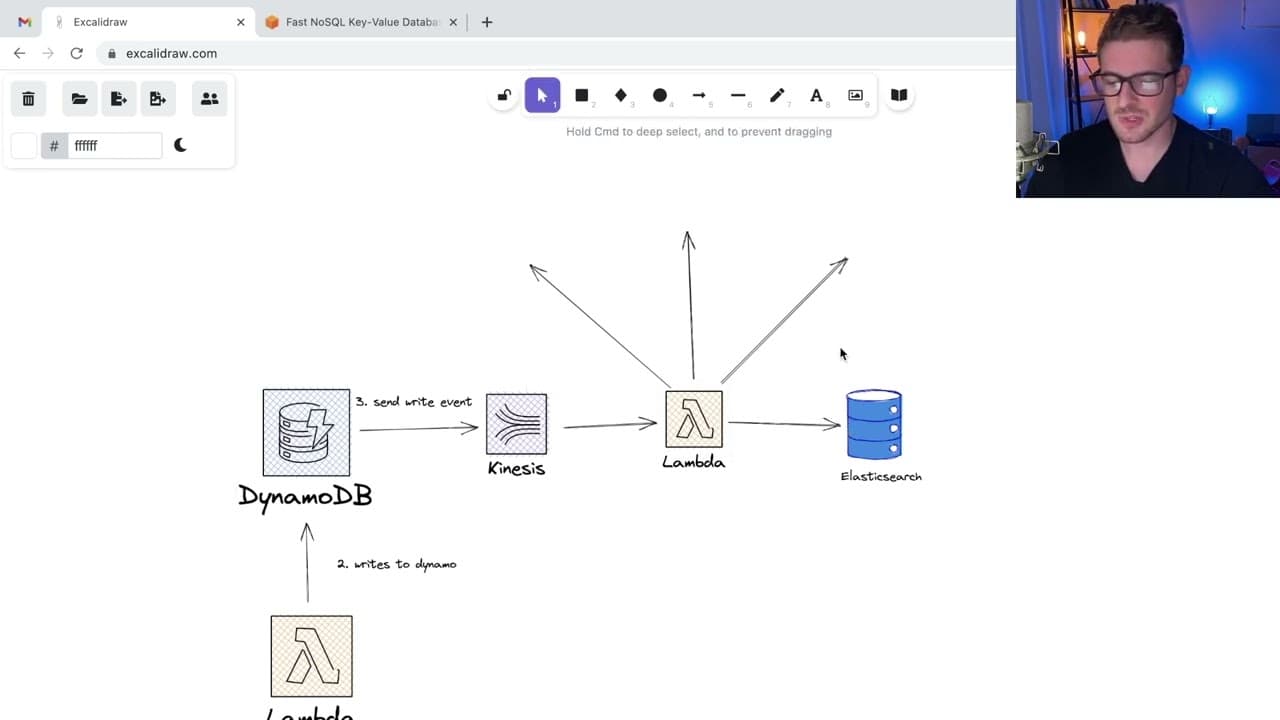This screenshot has height=720, width=1280.
Task: Select the Ellipse tool
Action: pyautogui.click(x=660, y=95)
